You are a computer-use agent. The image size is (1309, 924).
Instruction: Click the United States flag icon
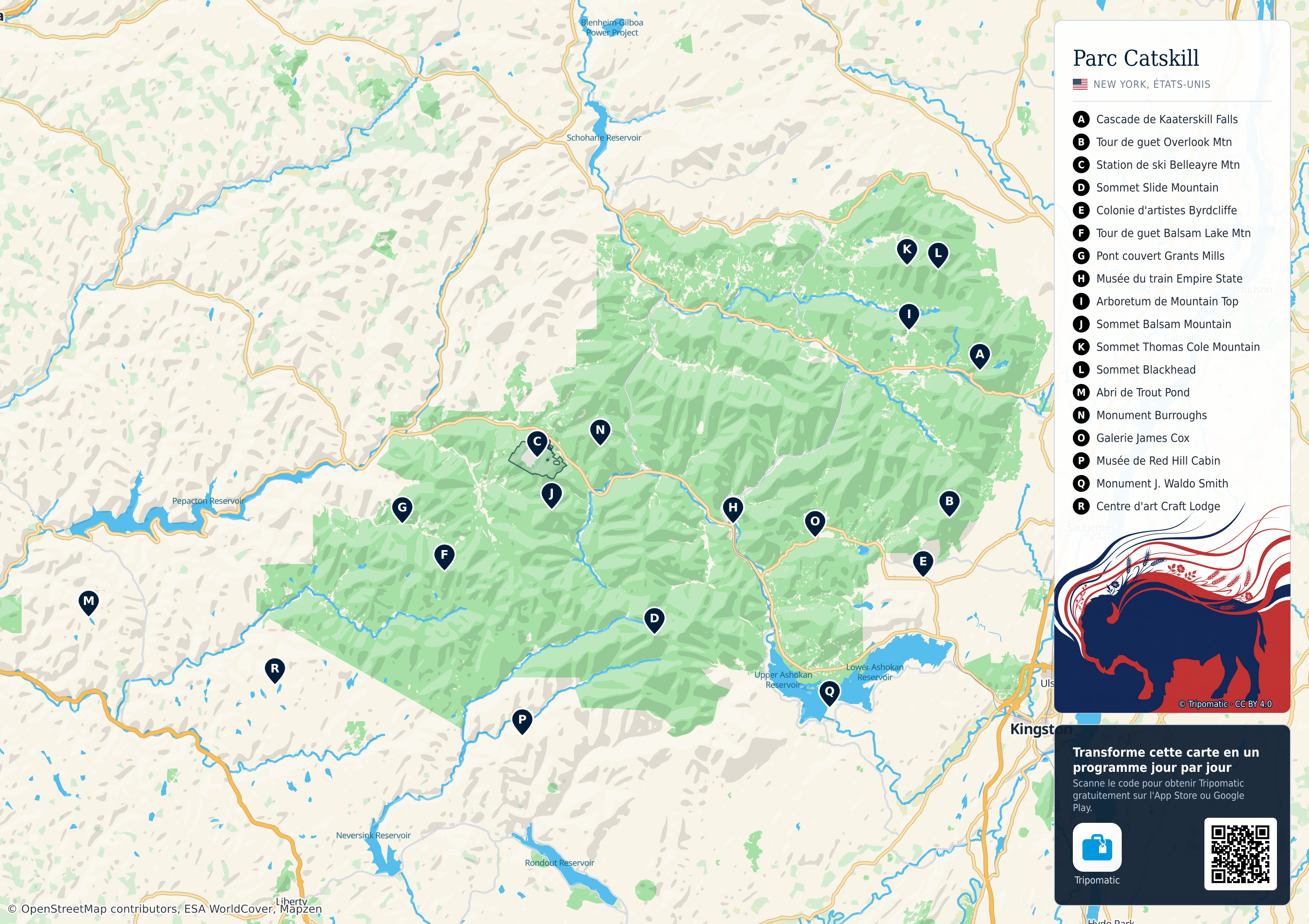[1080, 84]
